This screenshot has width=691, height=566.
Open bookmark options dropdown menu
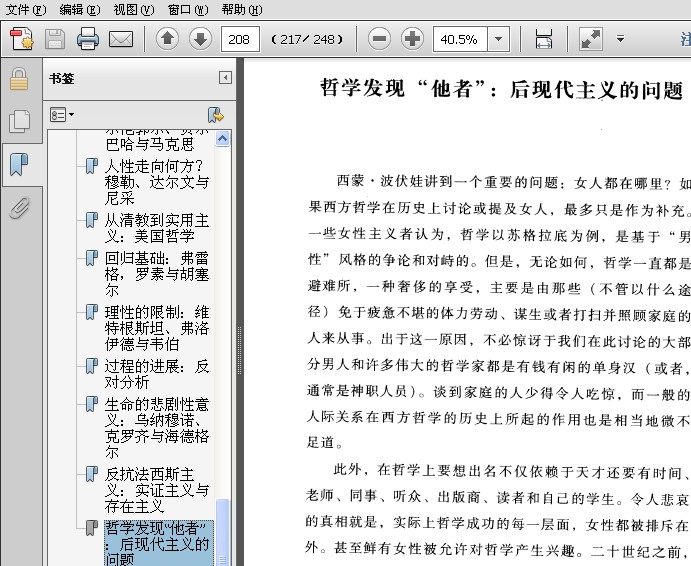(x=62, y=115)
